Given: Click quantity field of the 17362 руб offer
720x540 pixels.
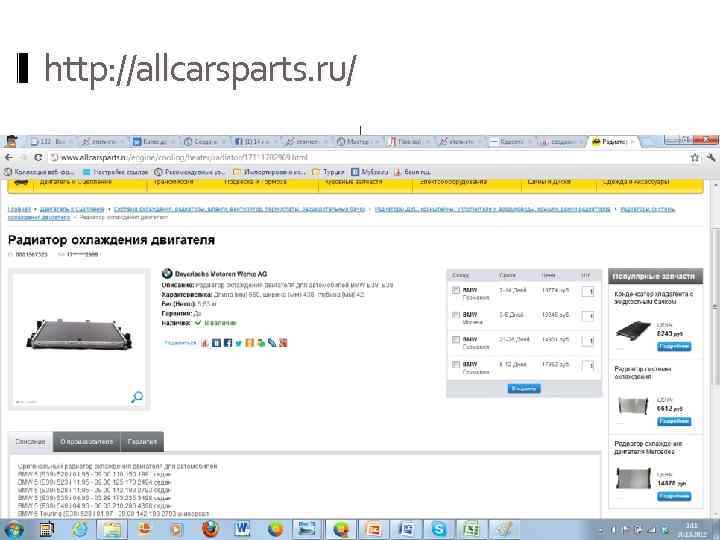Looking at the screenshot, I should tap(588, 366).
